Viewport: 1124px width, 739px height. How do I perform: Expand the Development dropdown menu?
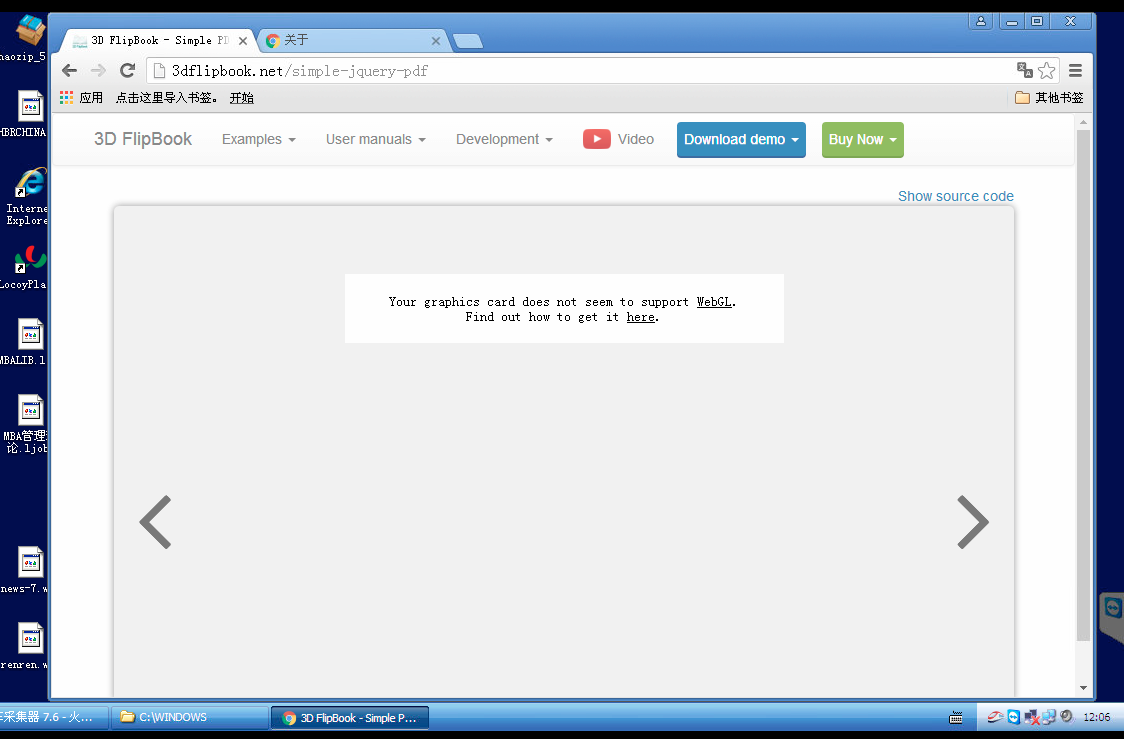[505, 140]
